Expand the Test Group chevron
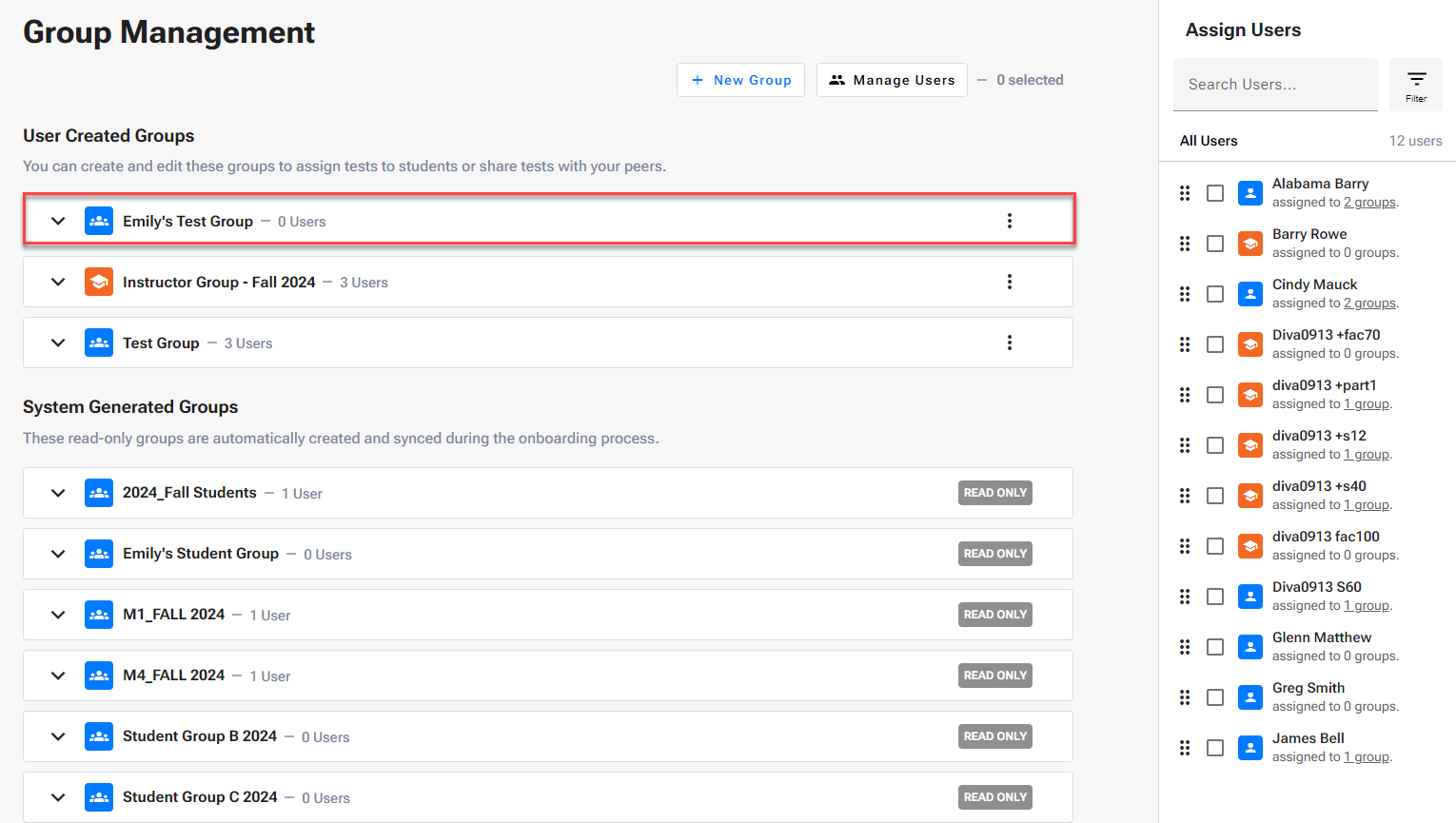The height and width of the screenshot is (823, 1456). coord(58,343)
